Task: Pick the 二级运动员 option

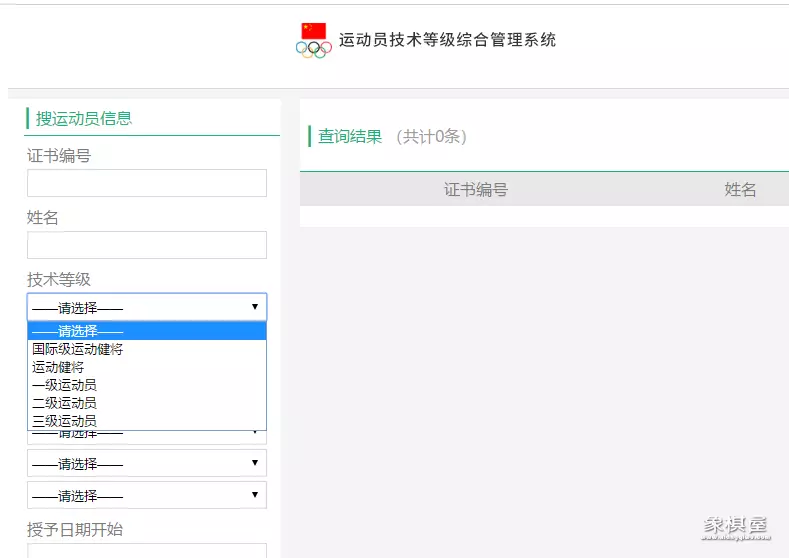Action: pos(64,403)
